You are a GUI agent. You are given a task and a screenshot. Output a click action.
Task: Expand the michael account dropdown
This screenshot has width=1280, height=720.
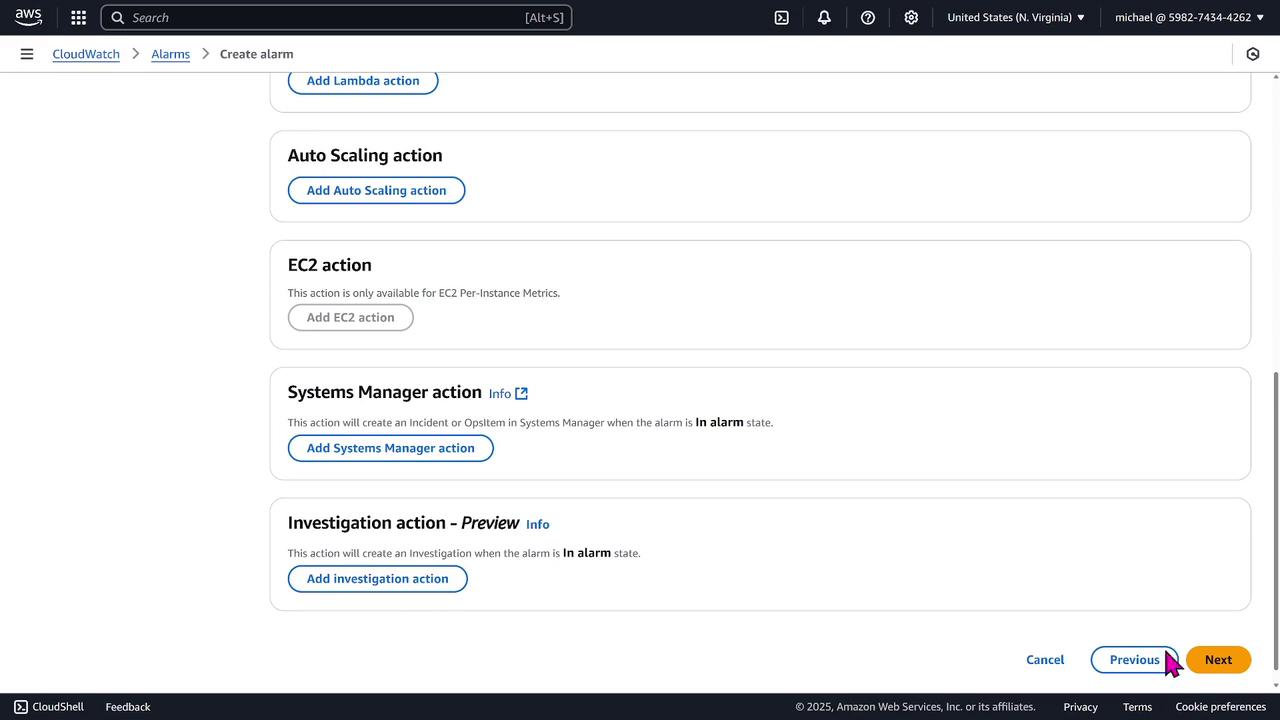1190,17
